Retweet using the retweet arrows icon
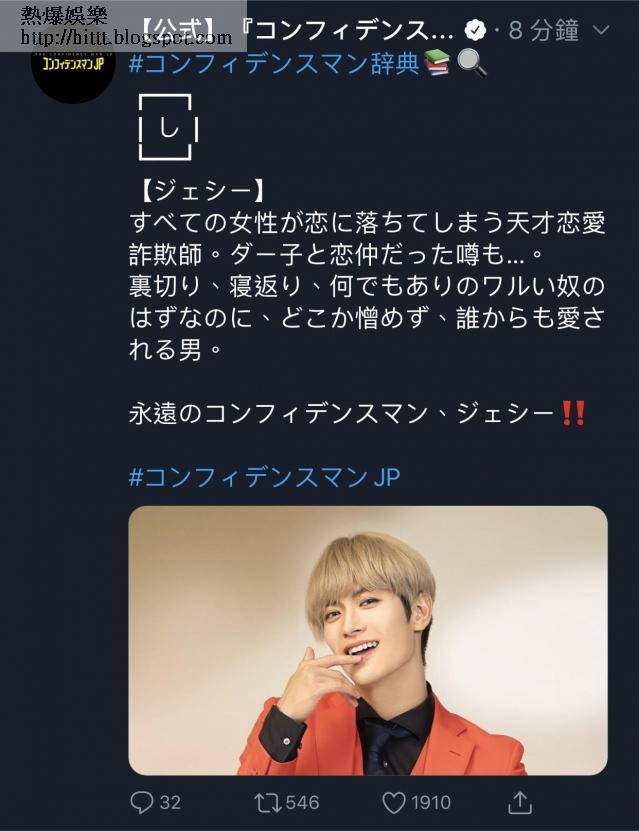Screen dimensions: 639x831 coord(269,802)
